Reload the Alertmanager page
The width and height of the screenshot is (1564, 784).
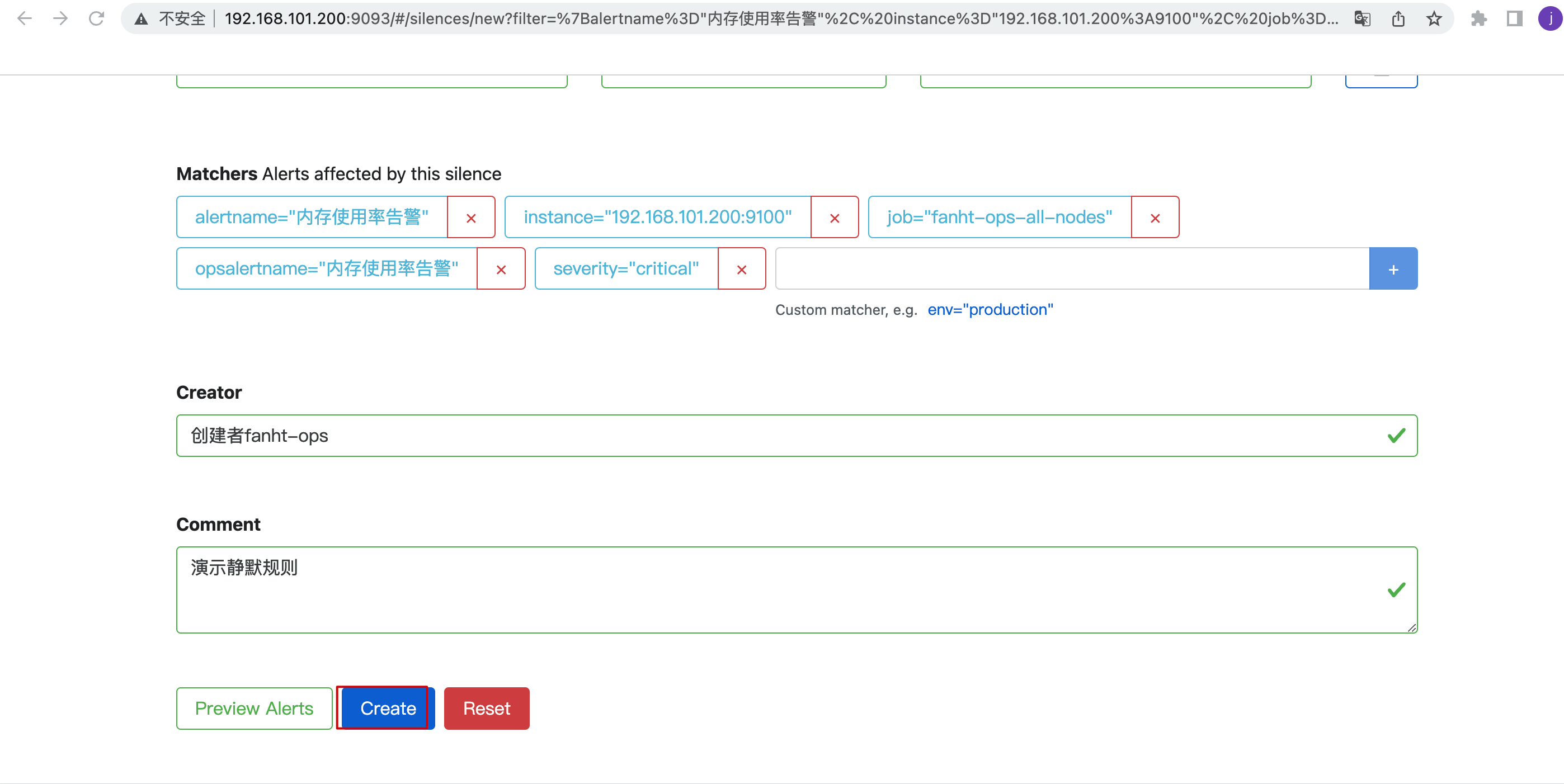tap(96, 19)
